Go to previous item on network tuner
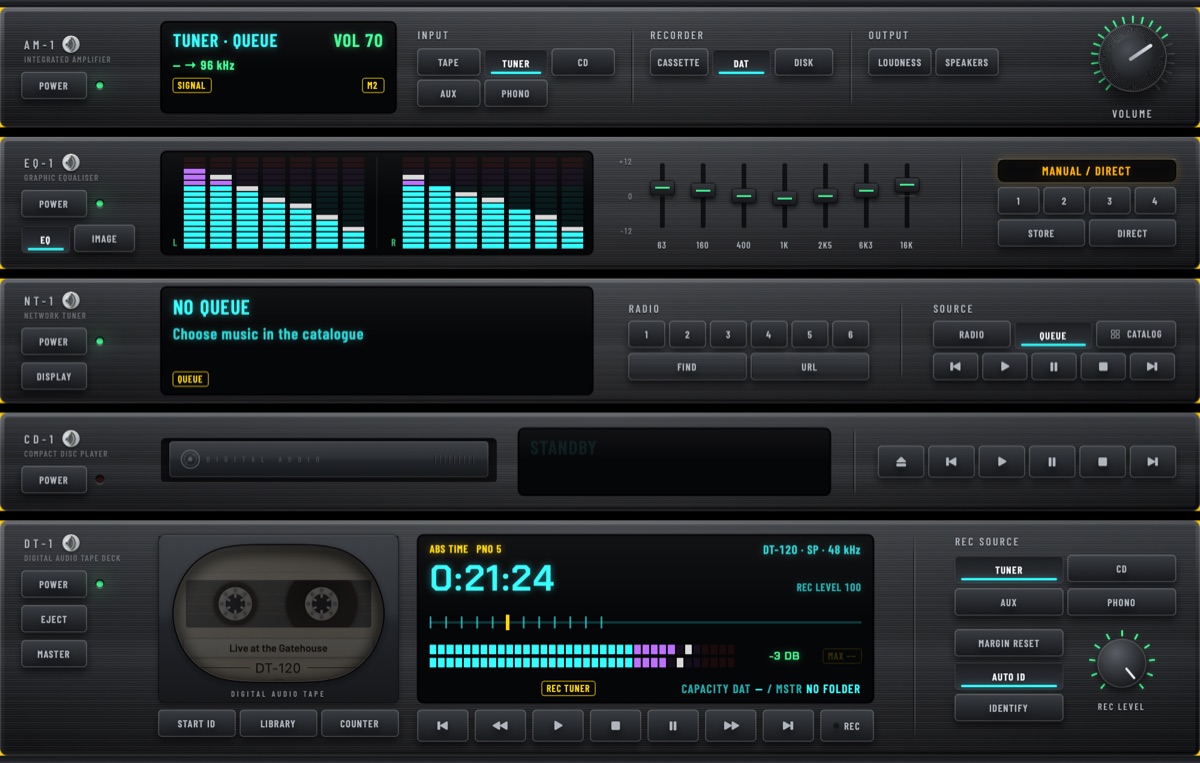1200x763 pixels. coord(956,367)
